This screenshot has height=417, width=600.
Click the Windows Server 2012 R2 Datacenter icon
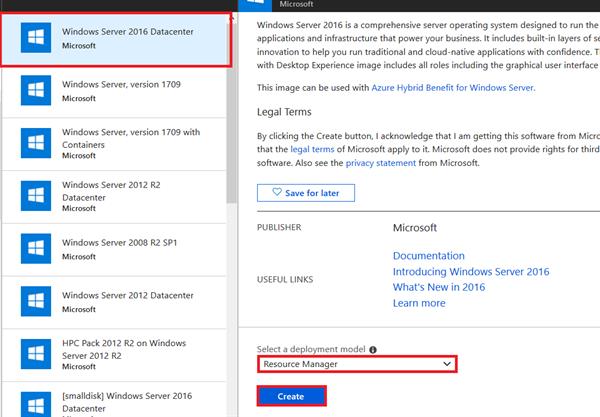(x=36, y=196)
